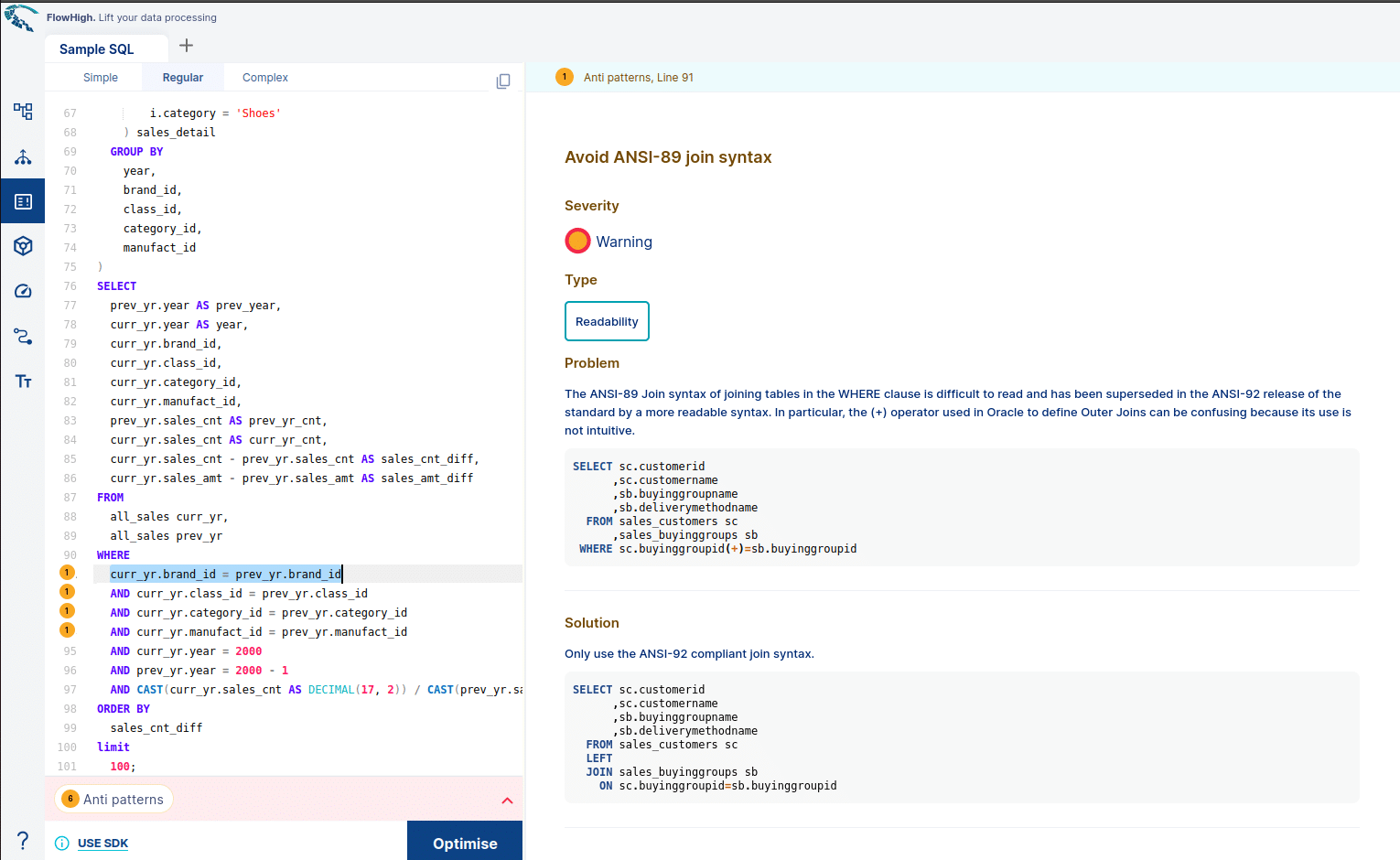Click the Problem example SQL code block
The width and height of the screenshot is (1400, 860).
click(962, 508)
